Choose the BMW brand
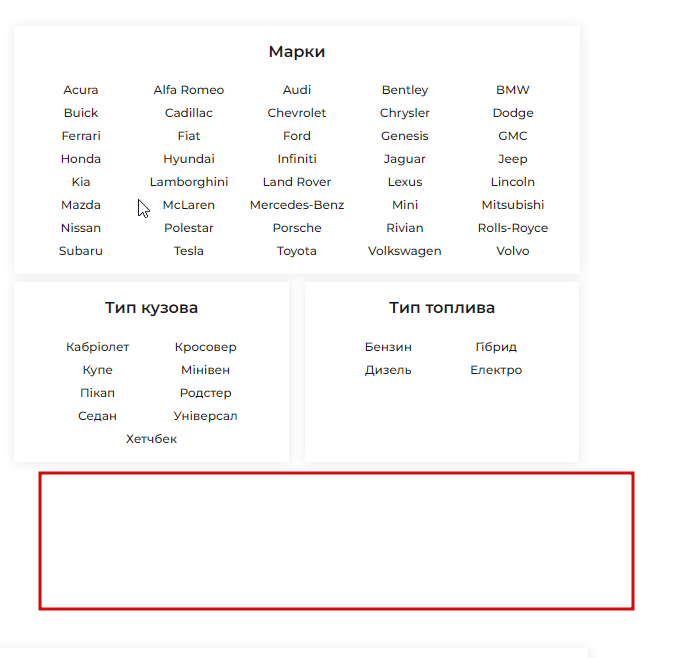Image resolution: width=689 pixels, height=658 pixels. coord(513,90)
